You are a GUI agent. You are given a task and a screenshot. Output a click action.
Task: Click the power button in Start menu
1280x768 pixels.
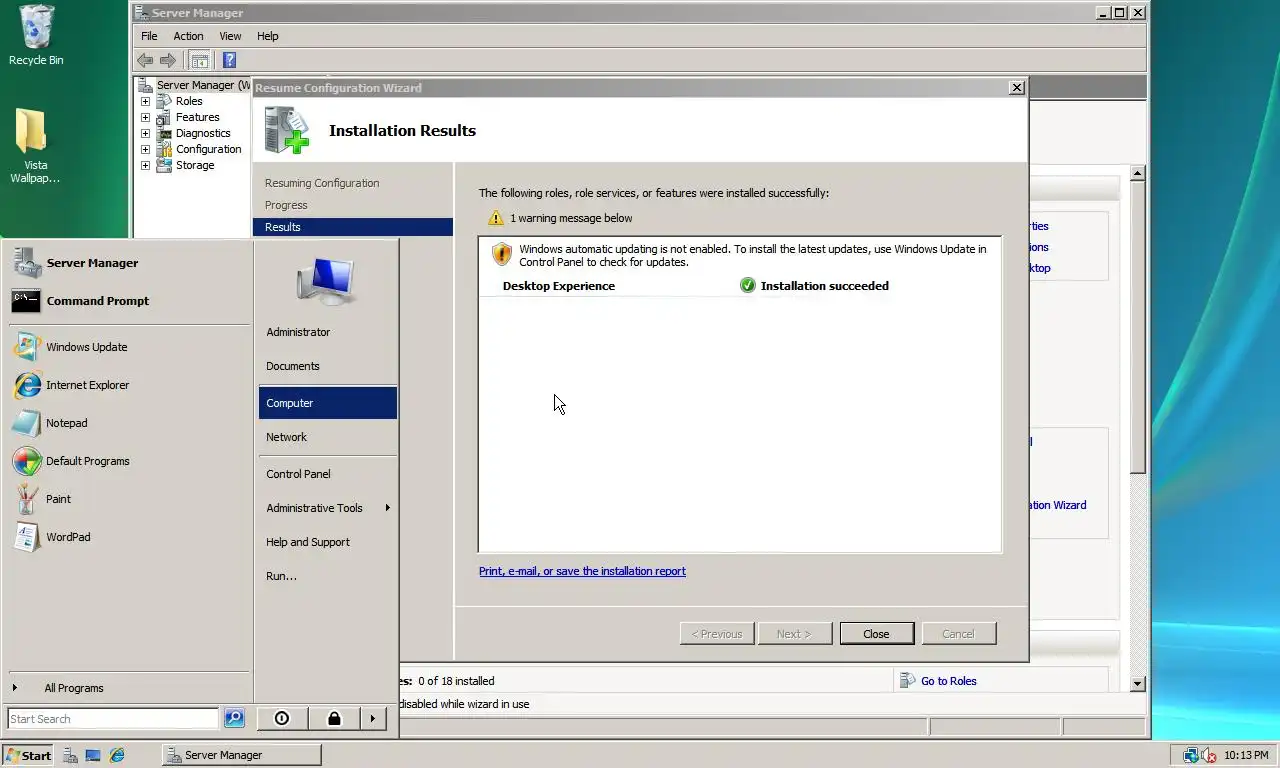[282, 718]
